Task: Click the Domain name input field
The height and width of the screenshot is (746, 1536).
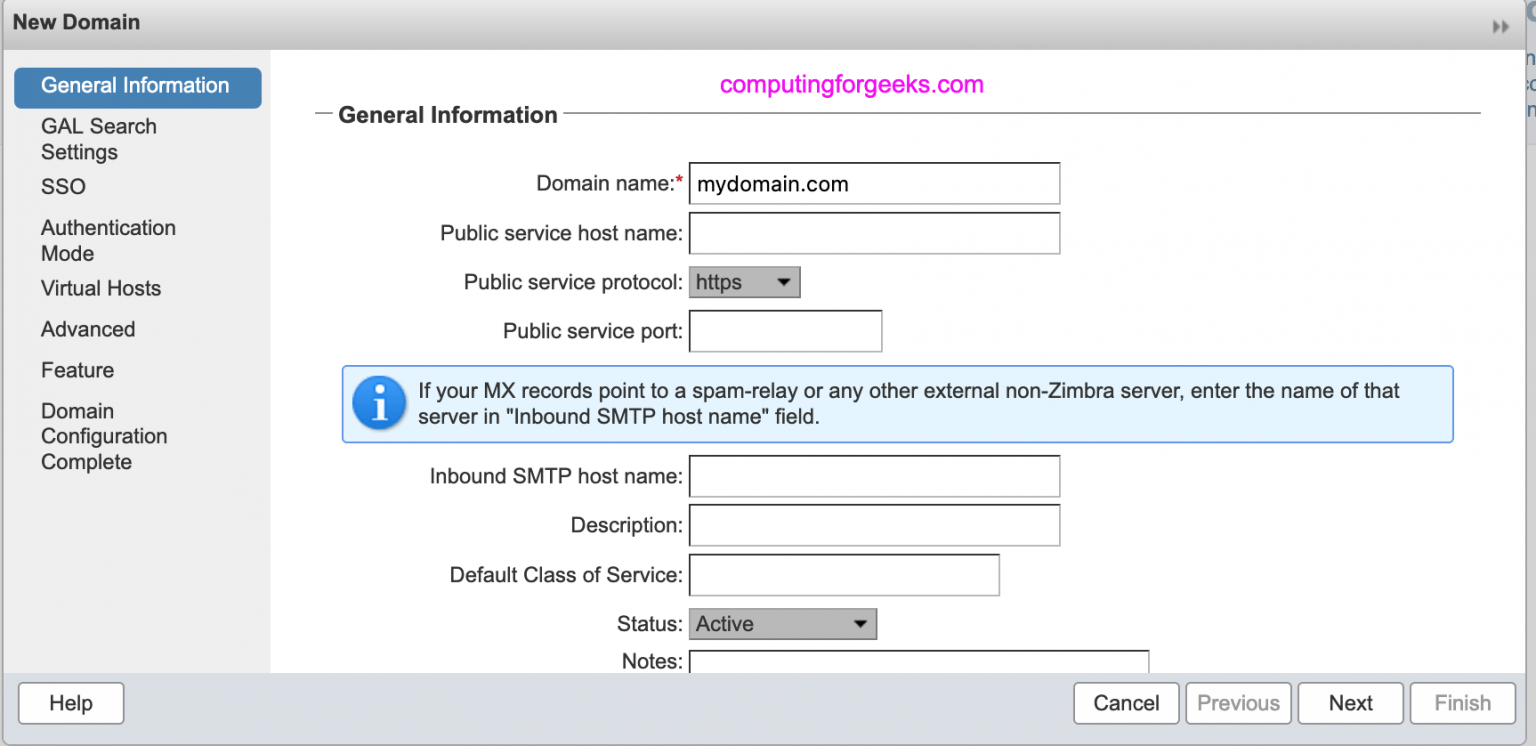Action: [x=873, y=183]
